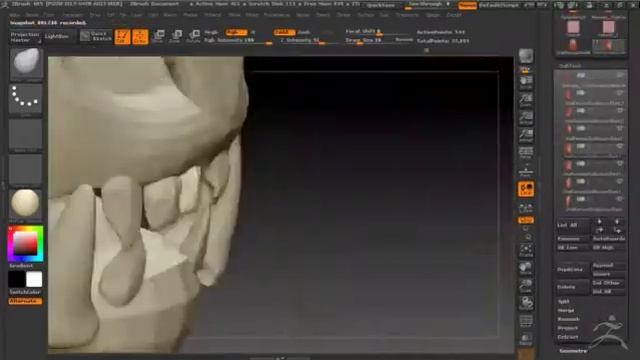This screenshot has height=360, width=640.
Task: Click the color picker square
Action: pyautogui.click(x=25, y=244)
